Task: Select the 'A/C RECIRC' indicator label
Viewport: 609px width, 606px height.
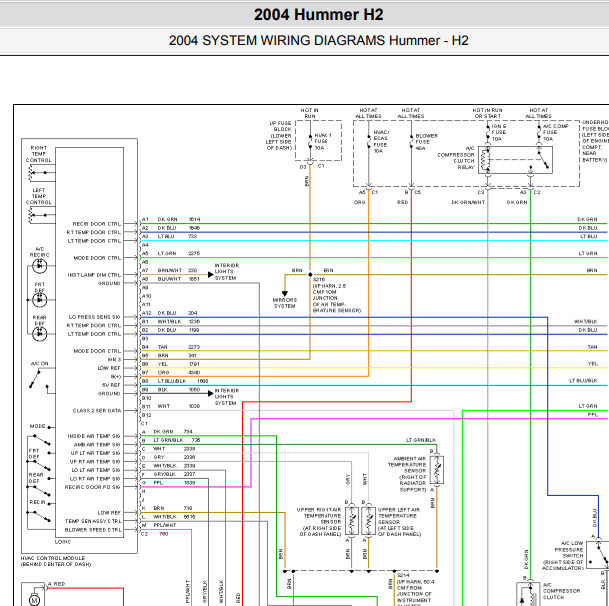Action: click(40, 252)
